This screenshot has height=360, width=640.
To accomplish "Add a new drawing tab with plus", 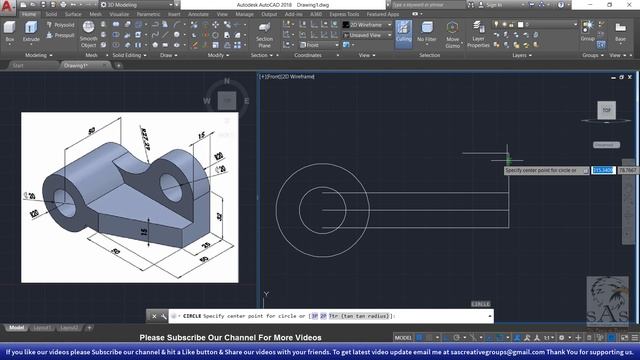I will tap(118, 65).
